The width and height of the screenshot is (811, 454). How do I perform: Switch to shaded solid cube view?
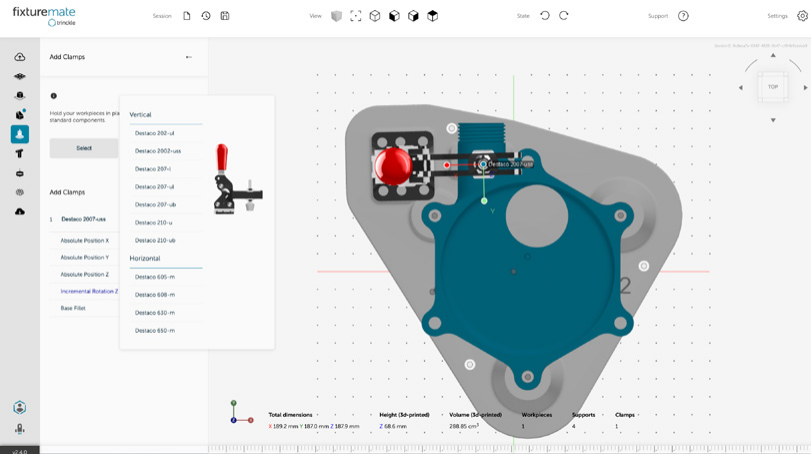pyautogui.click(x=337, y=16)
